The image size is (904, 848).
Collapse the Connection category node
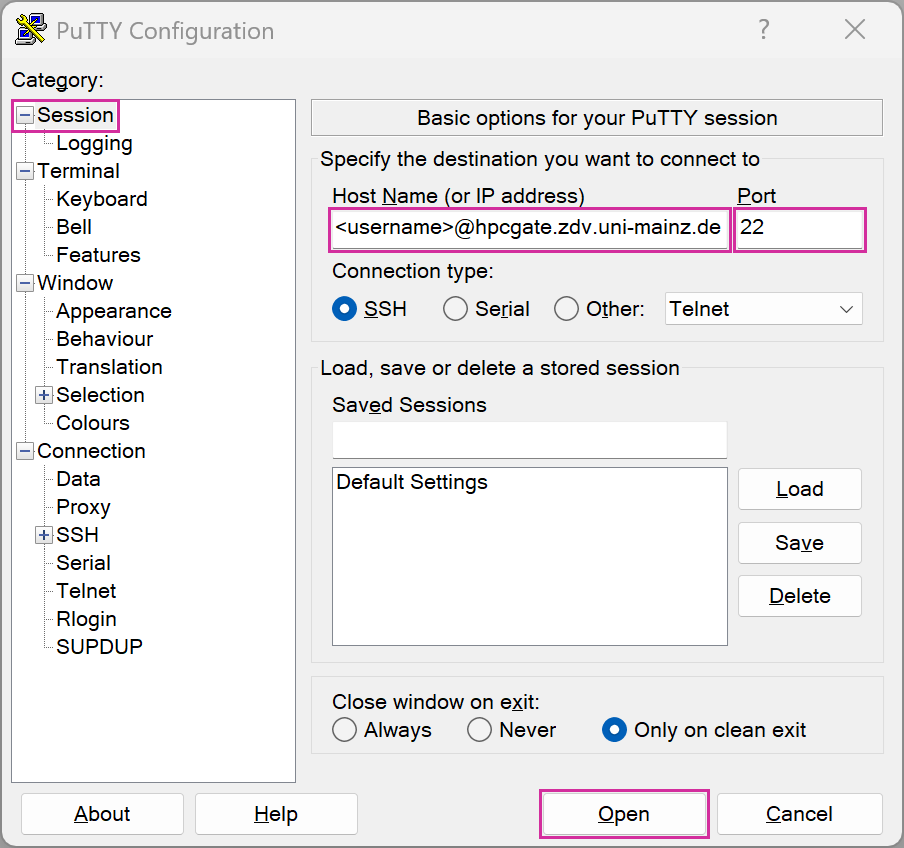[25, 451]
